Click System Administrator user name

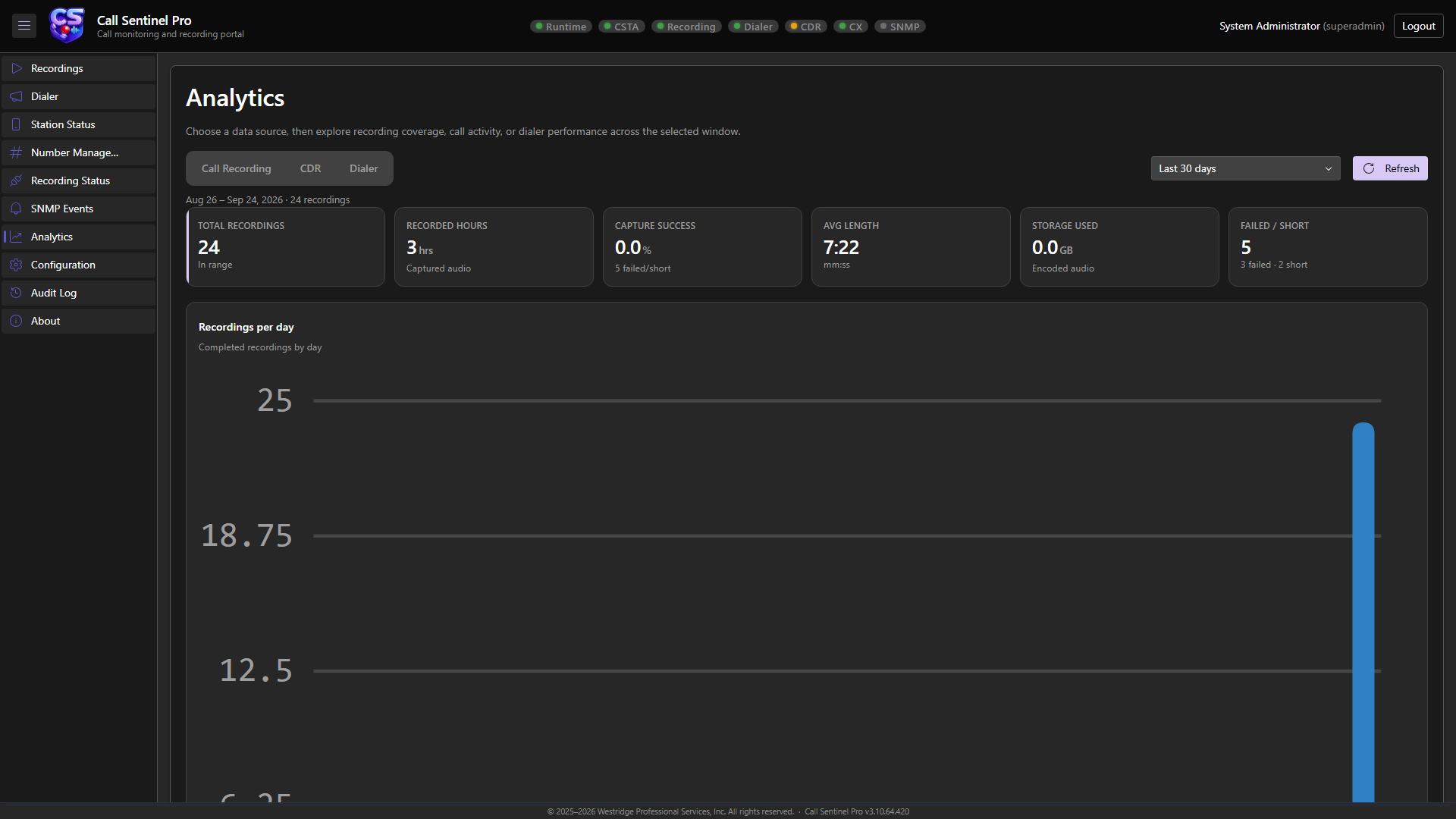point(1269,26)
